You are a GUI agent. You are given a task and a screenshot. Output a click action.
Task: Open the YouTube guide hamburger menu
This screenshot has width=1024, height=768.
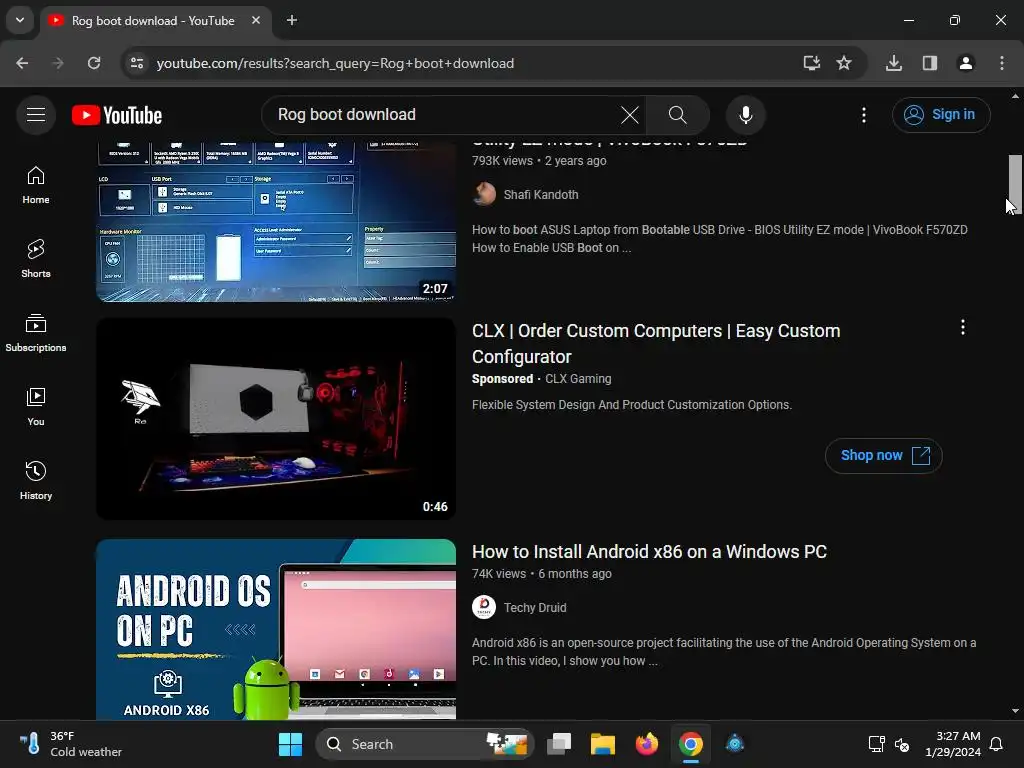(36, 115)
